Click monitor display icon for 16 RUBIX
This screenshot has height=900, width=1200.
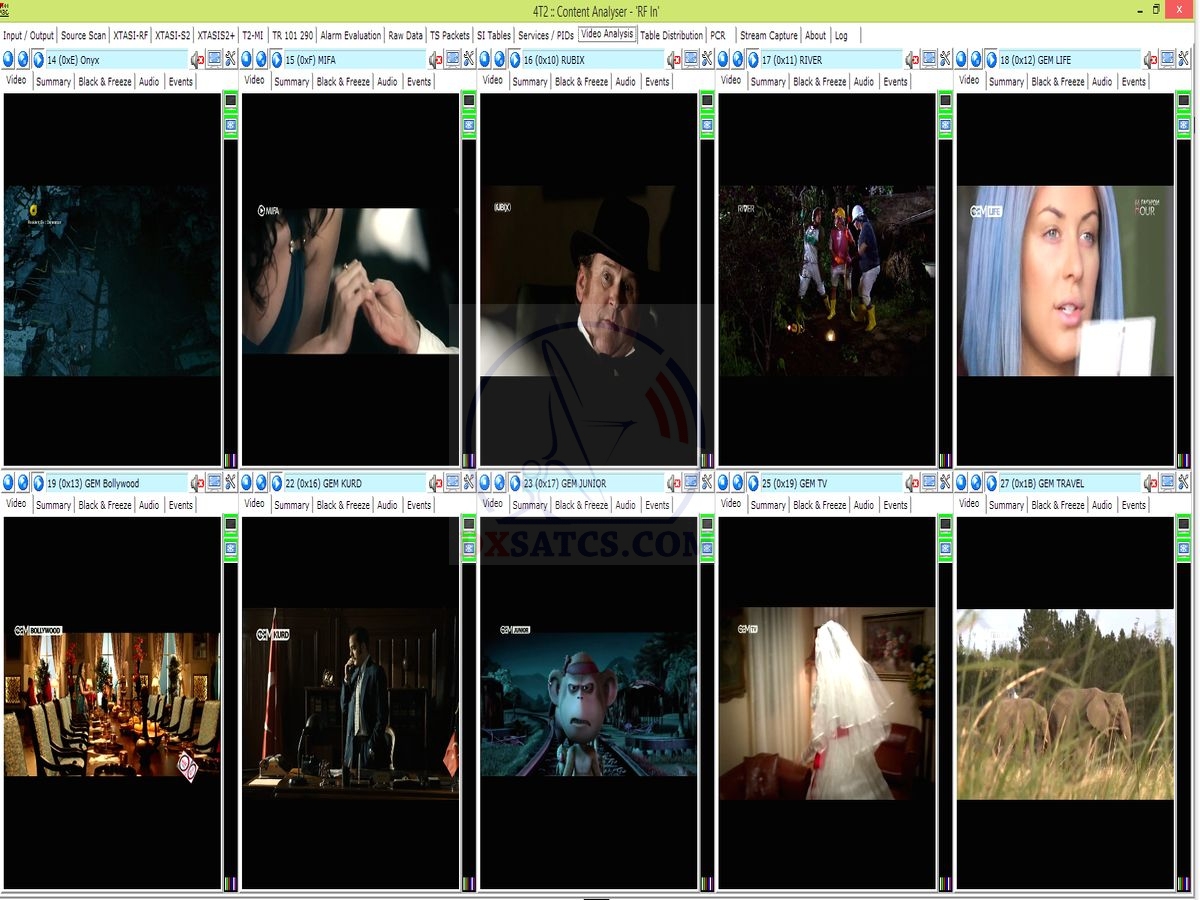[x=691, y=60]
